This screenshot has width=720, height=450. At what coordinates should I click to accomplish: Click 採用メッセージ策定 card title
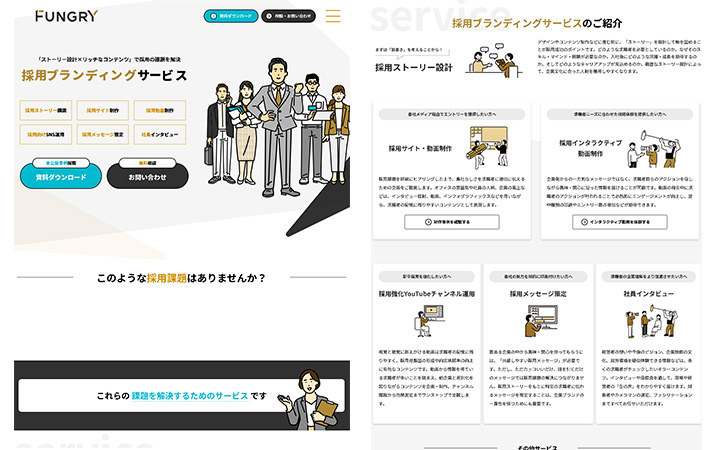[538, 294]
